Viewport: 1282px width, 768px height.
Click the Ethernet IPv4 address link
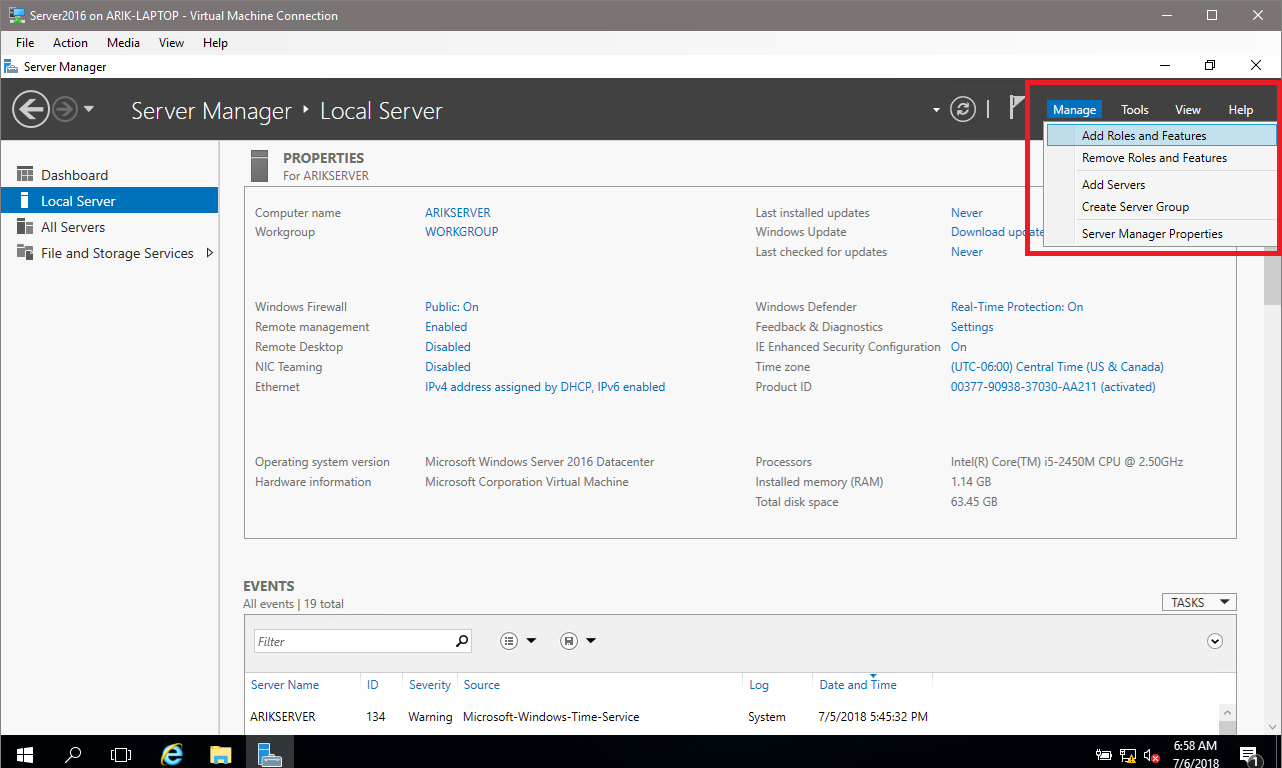[545, 387]
